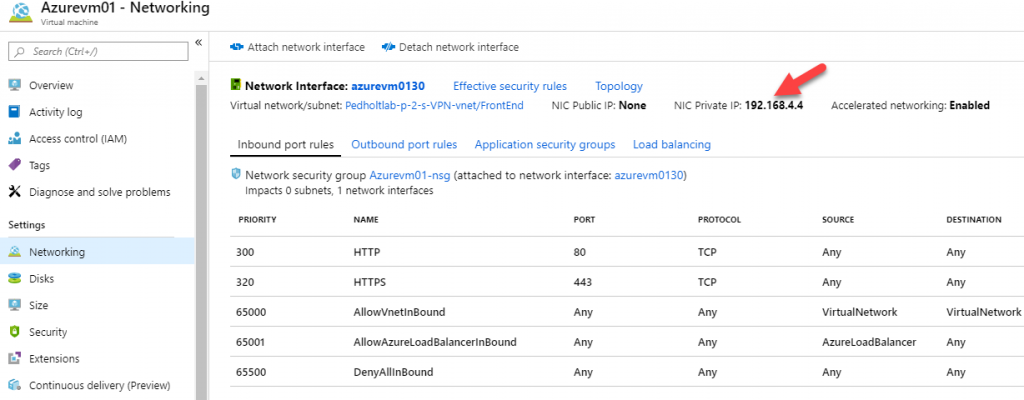Switch to the Load balancing tab
Screen dimensions: 1024x400
coord(672,144)
